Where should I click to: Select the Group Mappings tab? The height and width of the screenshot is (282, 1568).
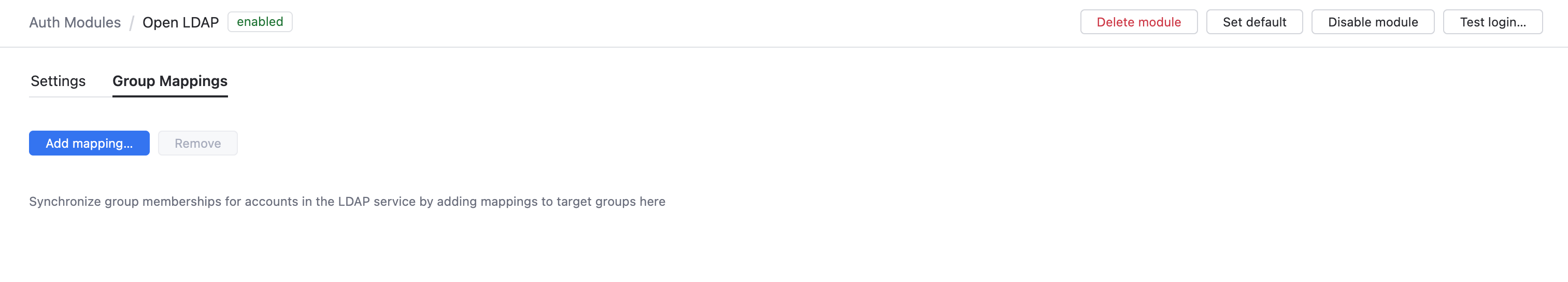[x=170, y=81]
